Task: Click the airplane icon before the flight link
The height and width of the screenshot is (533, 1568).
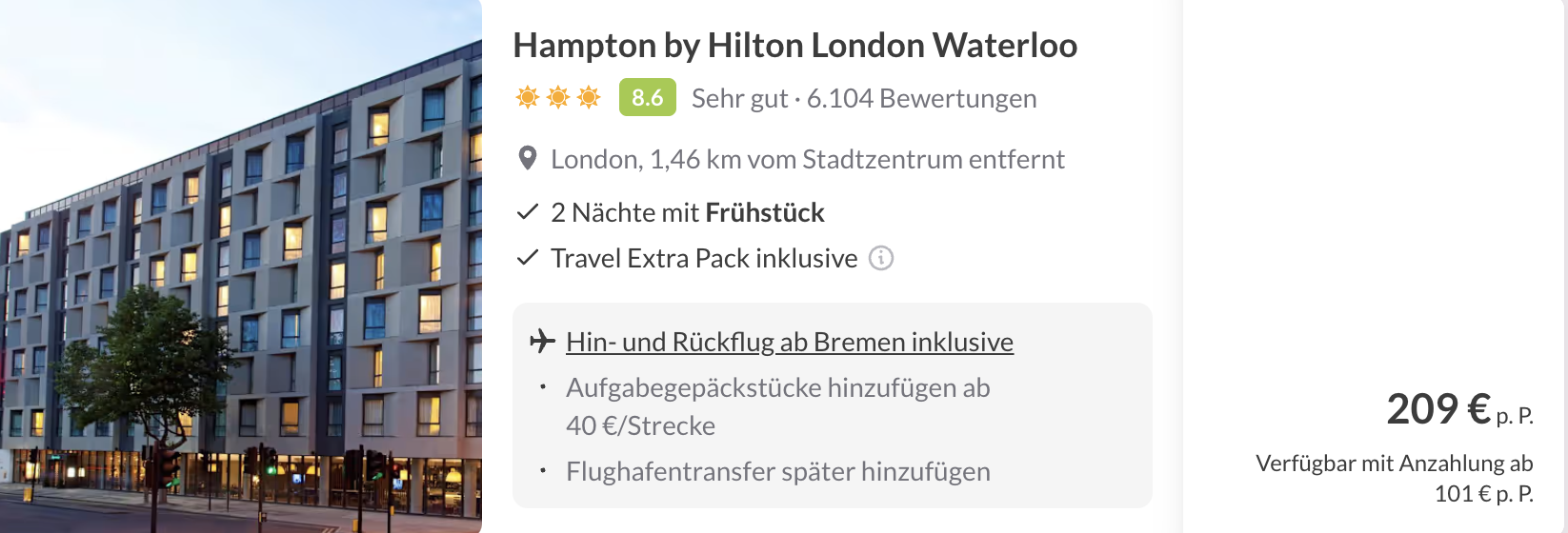Action: coord(542,341)
